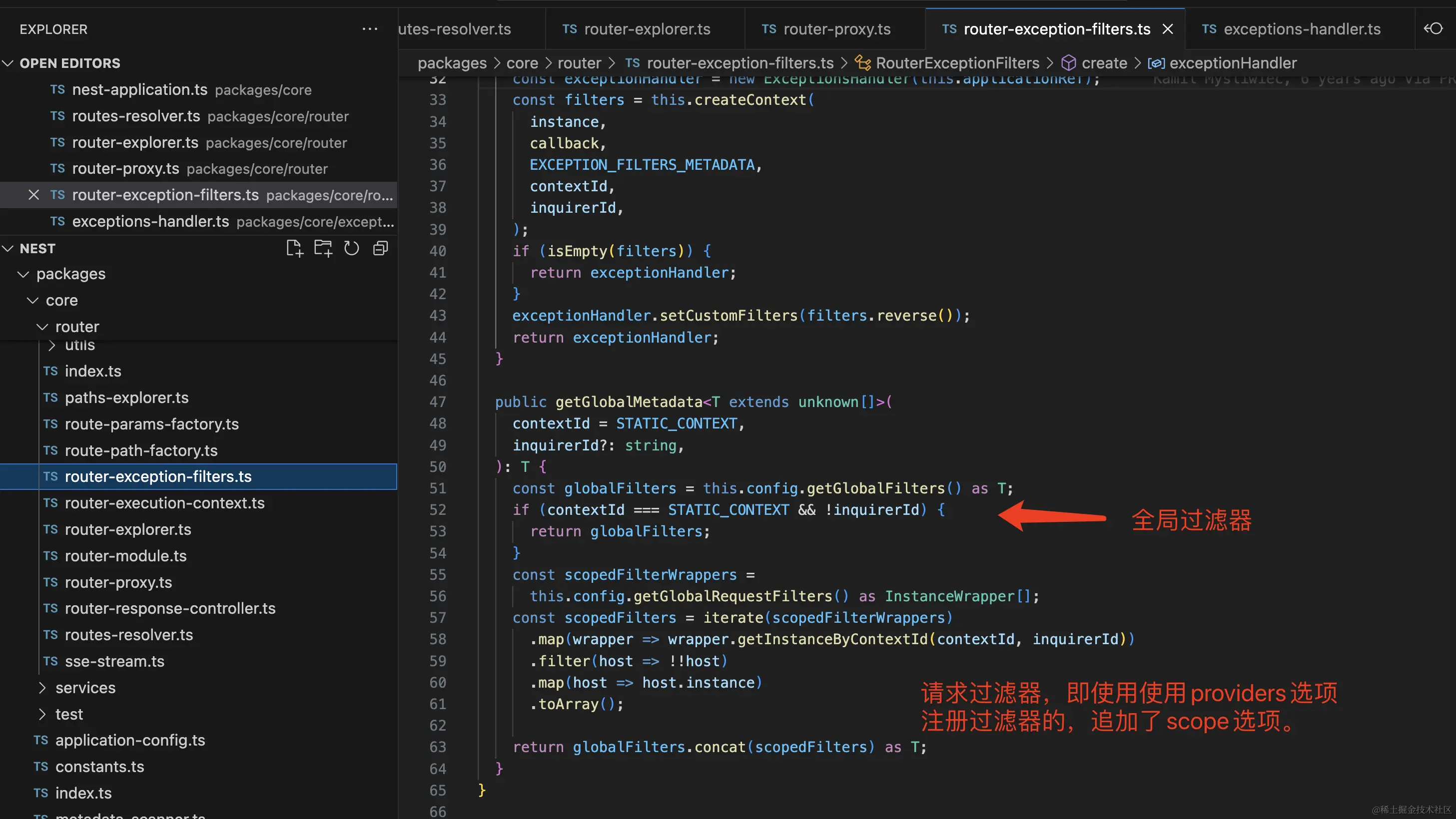1456x819 pixels.
Task: Open router-proxy.ts from Open Editors list
Action: [198, 168]
